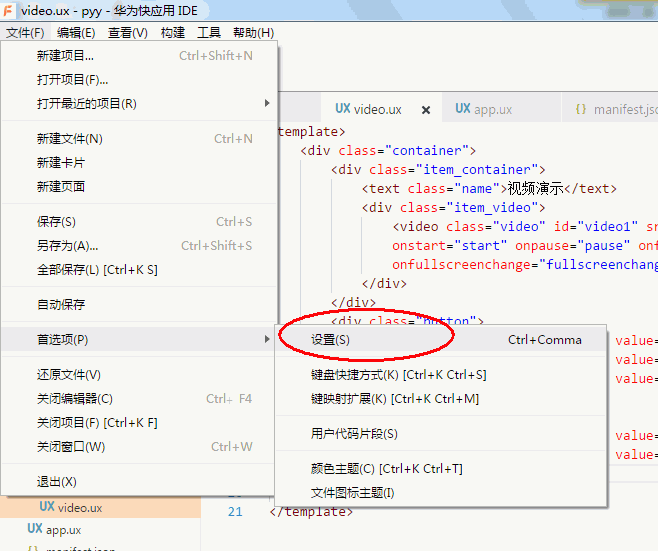Image resolution: width=658 pixels, height=551 pixels.
Task: Open the 编辑(E) menu
Action: (x=76, y=33)
